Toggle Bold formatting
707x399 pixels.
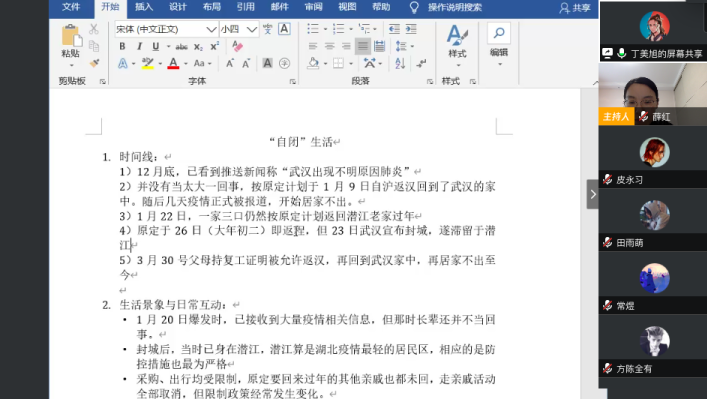(x=122, y=46)
